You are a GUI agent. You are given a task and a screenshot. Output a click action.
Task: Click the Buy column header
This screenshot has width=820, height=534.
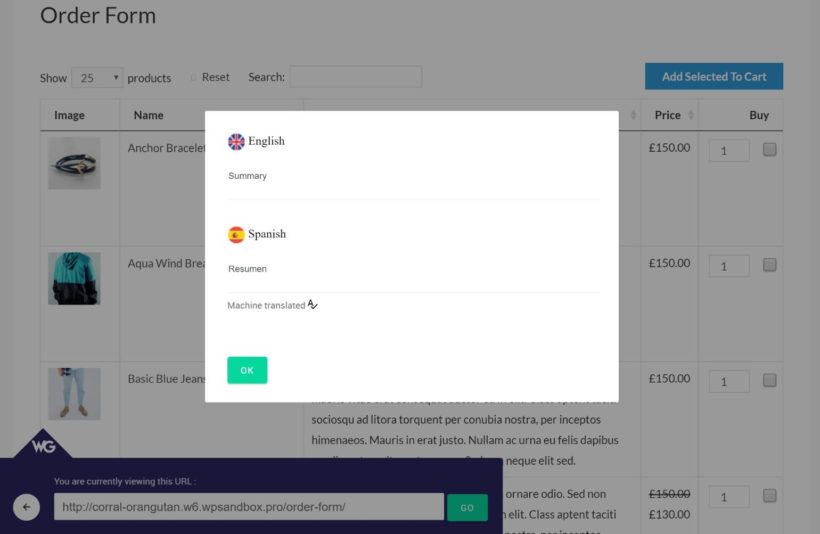[x=758, y=115]
